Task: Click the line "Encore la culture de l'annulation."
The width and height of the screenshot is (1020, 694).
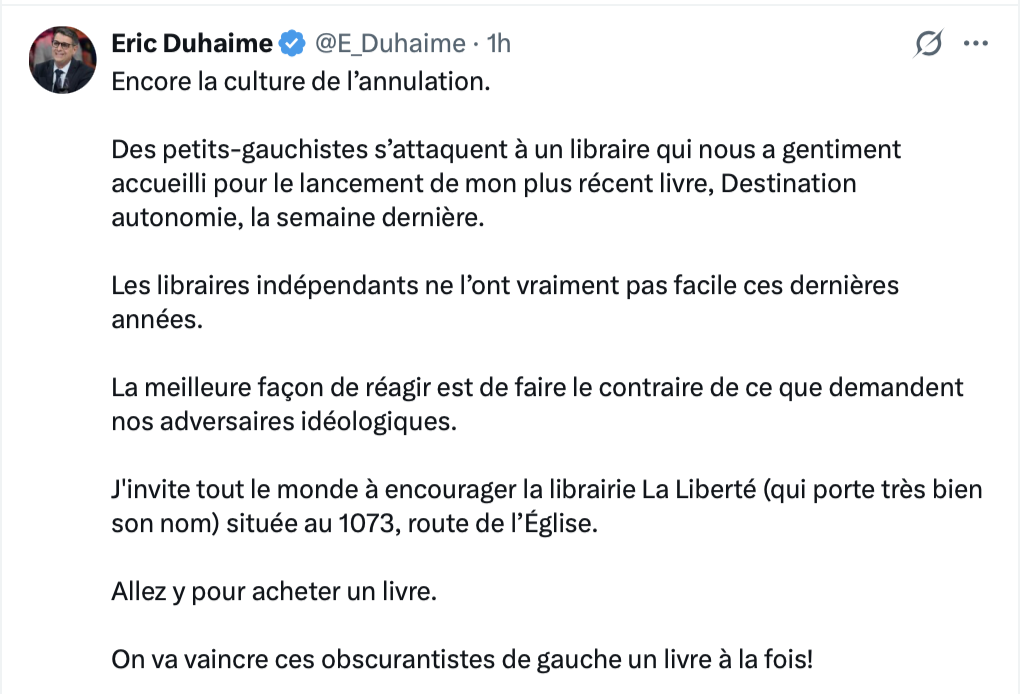Action: (301, 81)
